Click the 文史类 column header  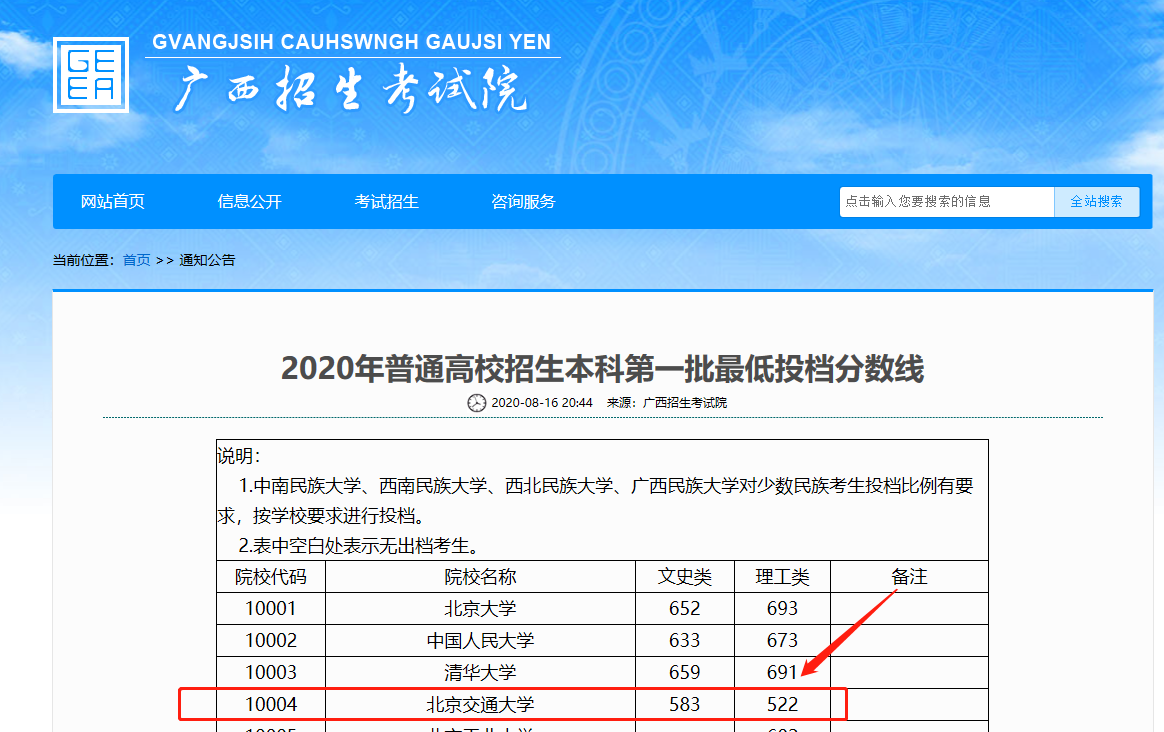[x=684, y=577]
